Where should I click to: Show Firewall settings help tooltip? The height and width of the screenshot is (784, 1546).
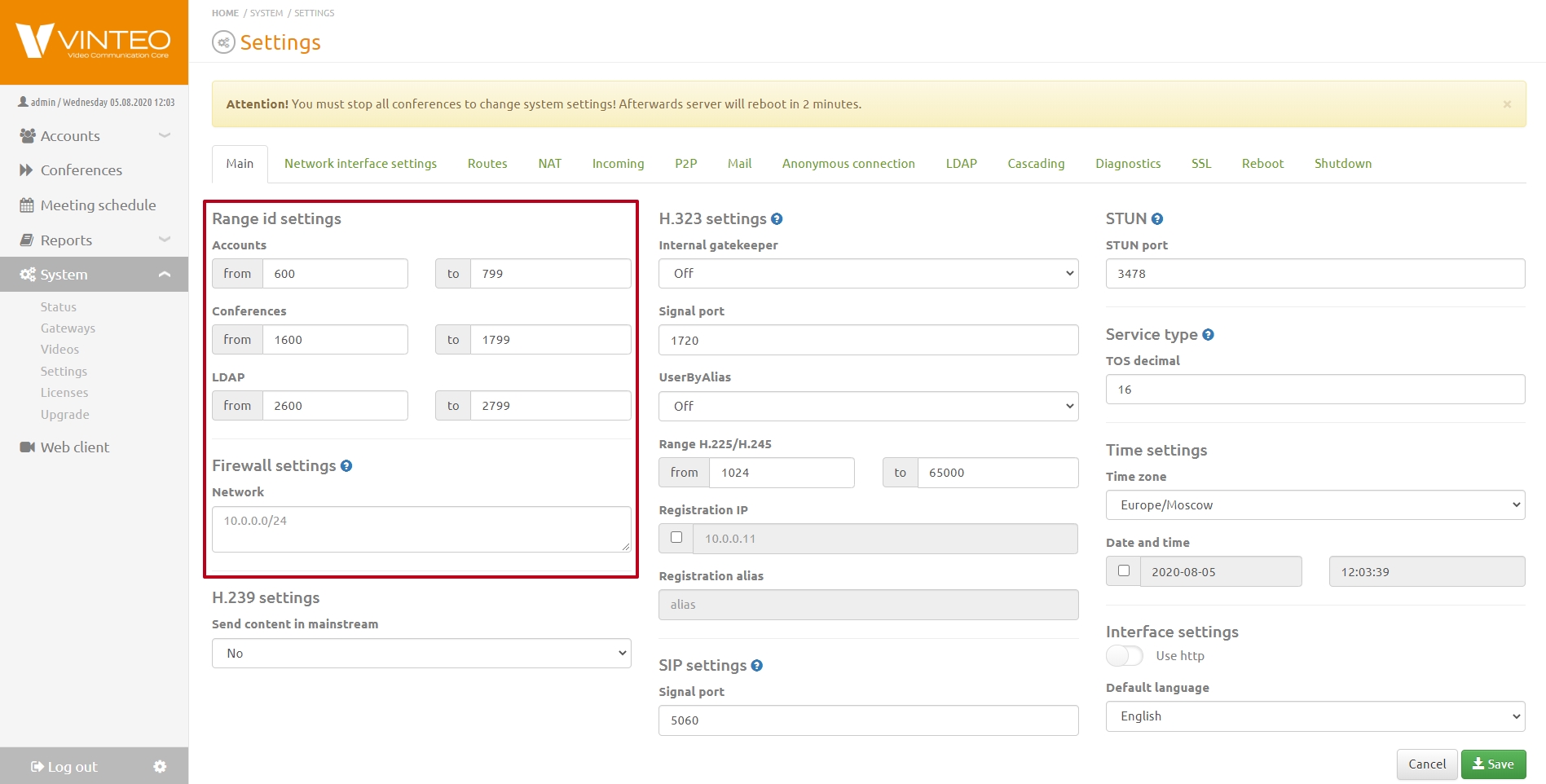pos(346,466)
